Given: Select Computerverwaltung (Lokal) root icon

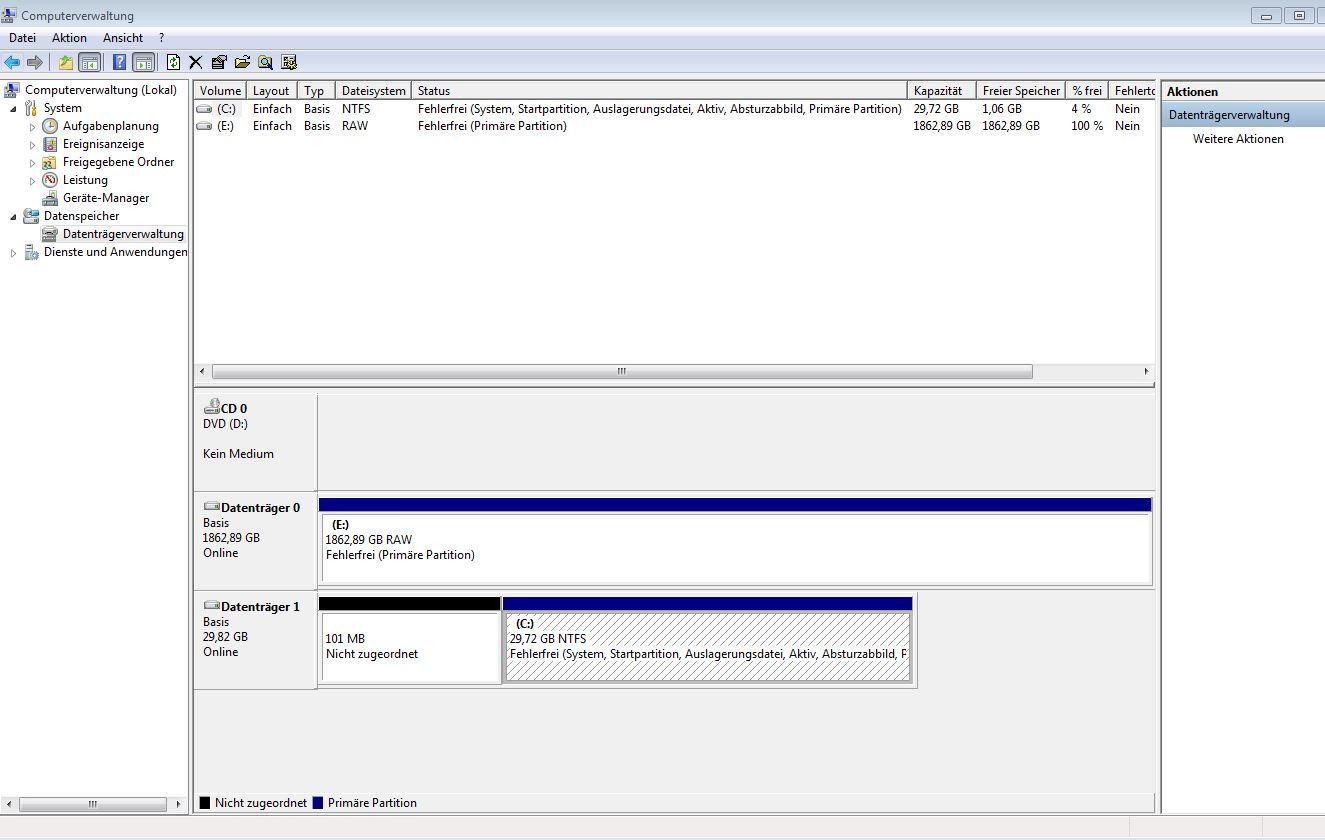Looking at the screenshot, I should click(x=13, y=90).
